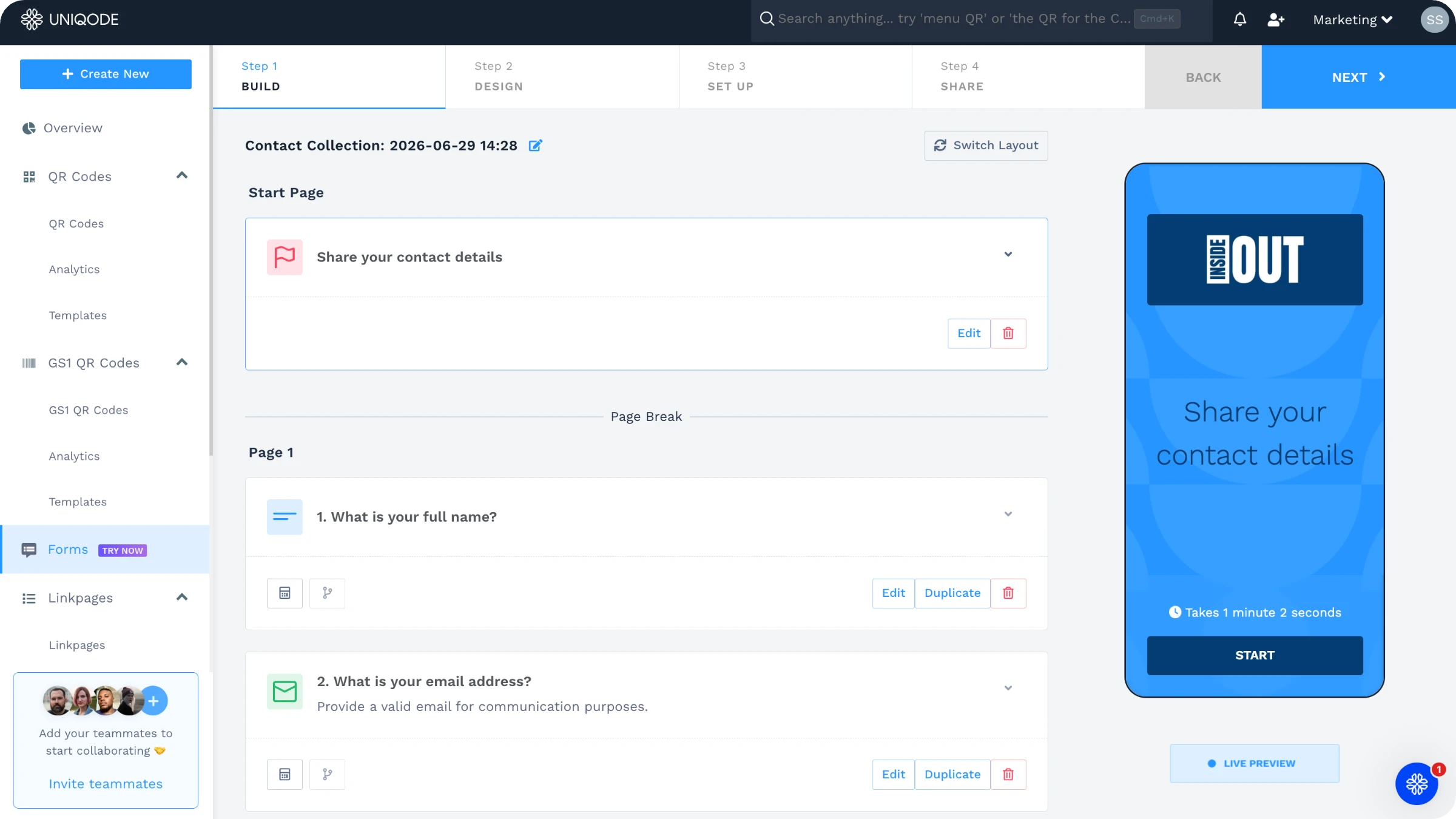Delete the full name question
This screenshot has height=819, width=1456.
(x=1008, y=593)
